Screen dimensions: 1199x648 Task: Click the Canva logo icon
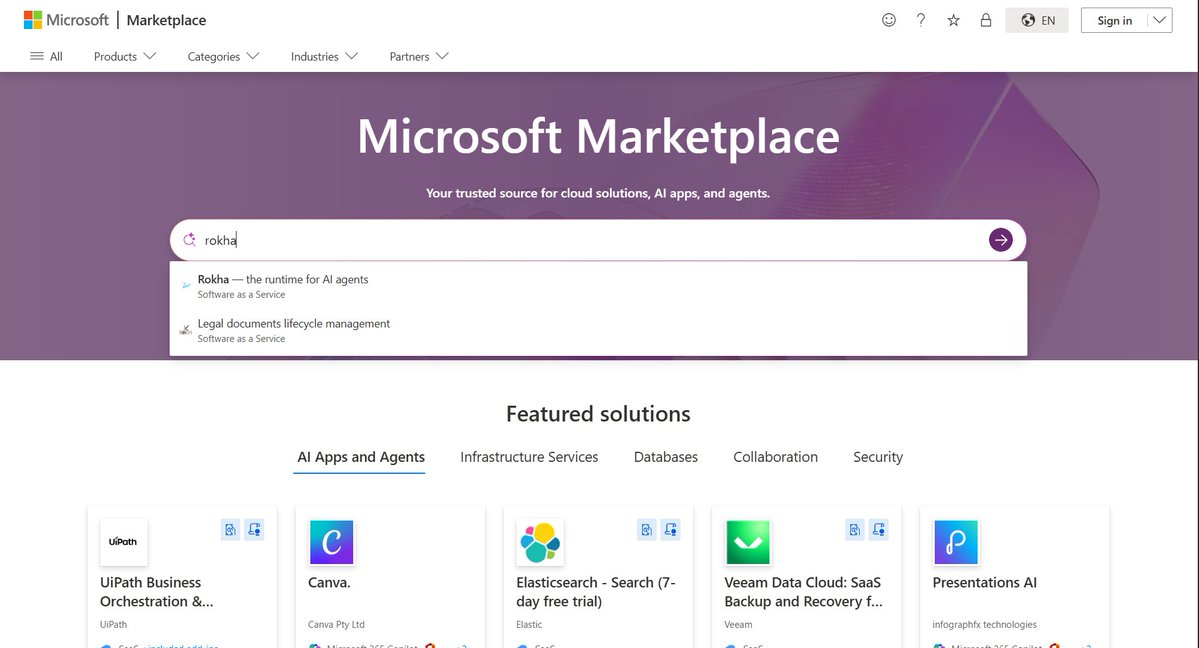[332, 542]
